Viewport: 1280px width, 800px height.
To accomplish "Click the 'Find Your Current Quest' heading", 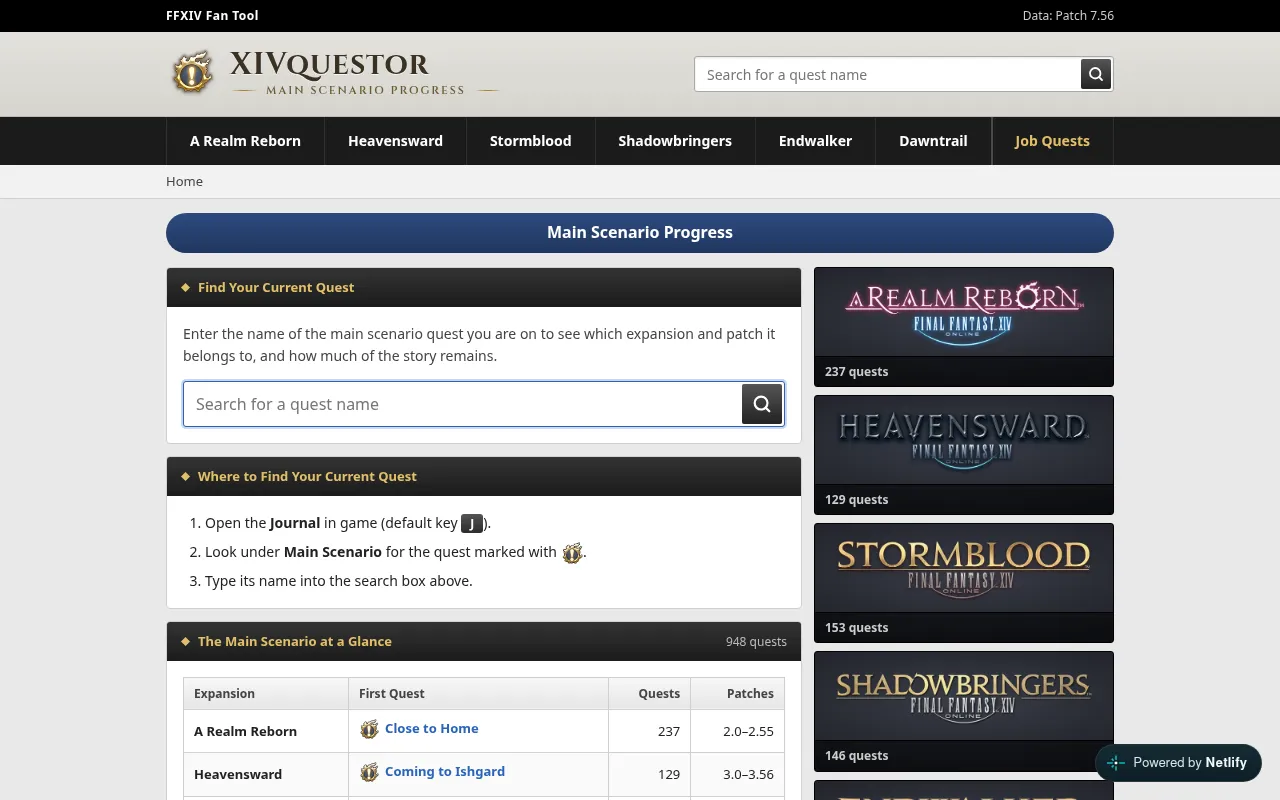I will point(276,287).
